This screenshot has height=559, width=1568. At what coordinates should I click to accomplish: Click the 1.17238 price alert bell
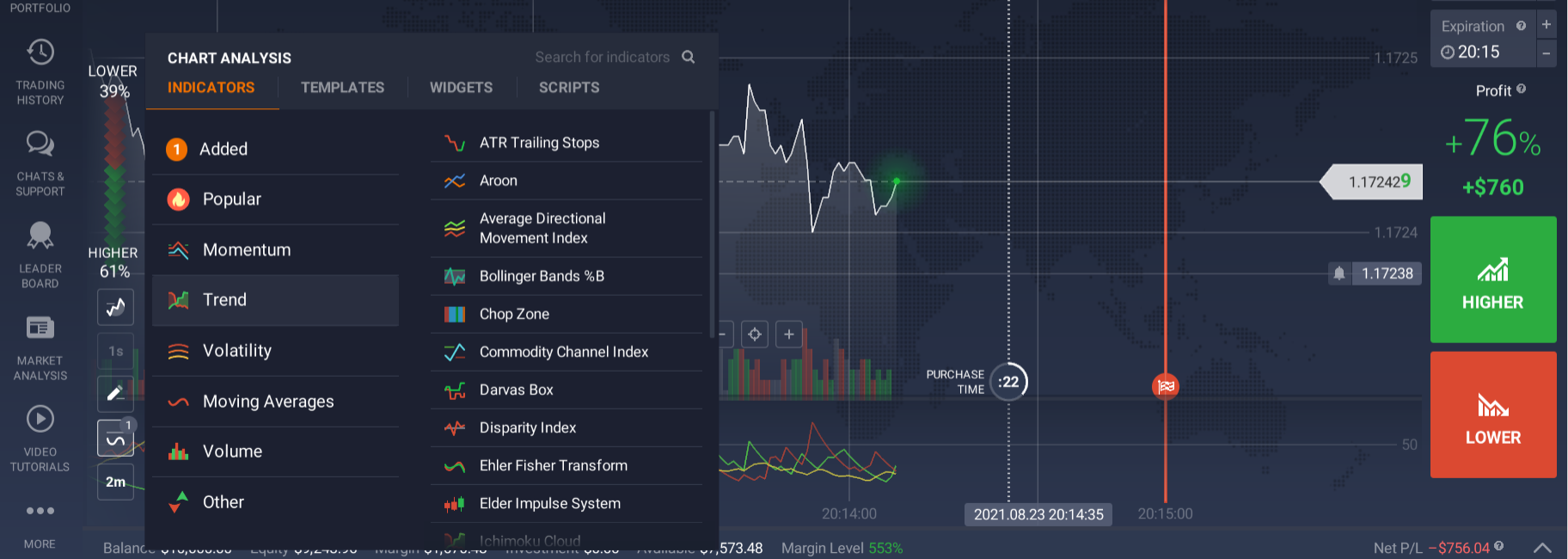[x=1339, y=273]
